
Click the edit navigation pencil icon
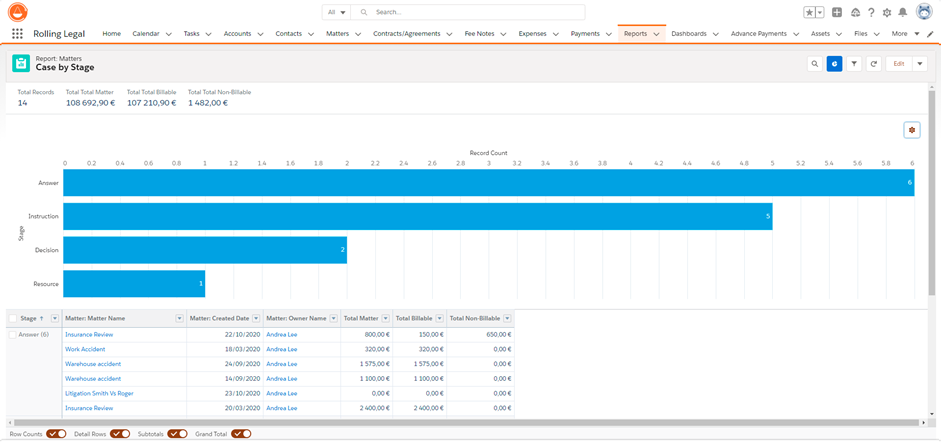[x=931, y=34]
